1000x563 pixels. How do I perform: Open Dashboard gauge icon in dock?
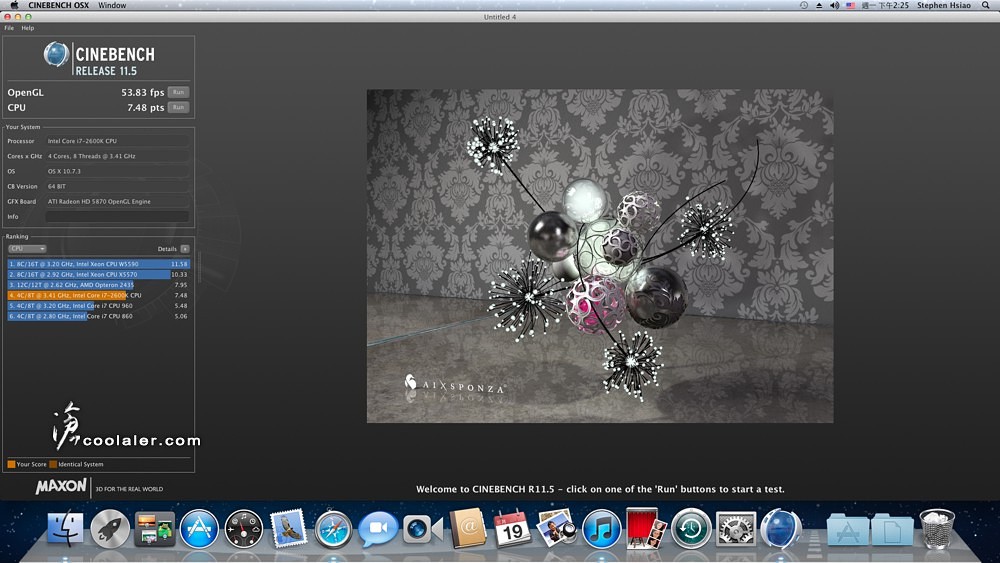[x=244, y=529]
